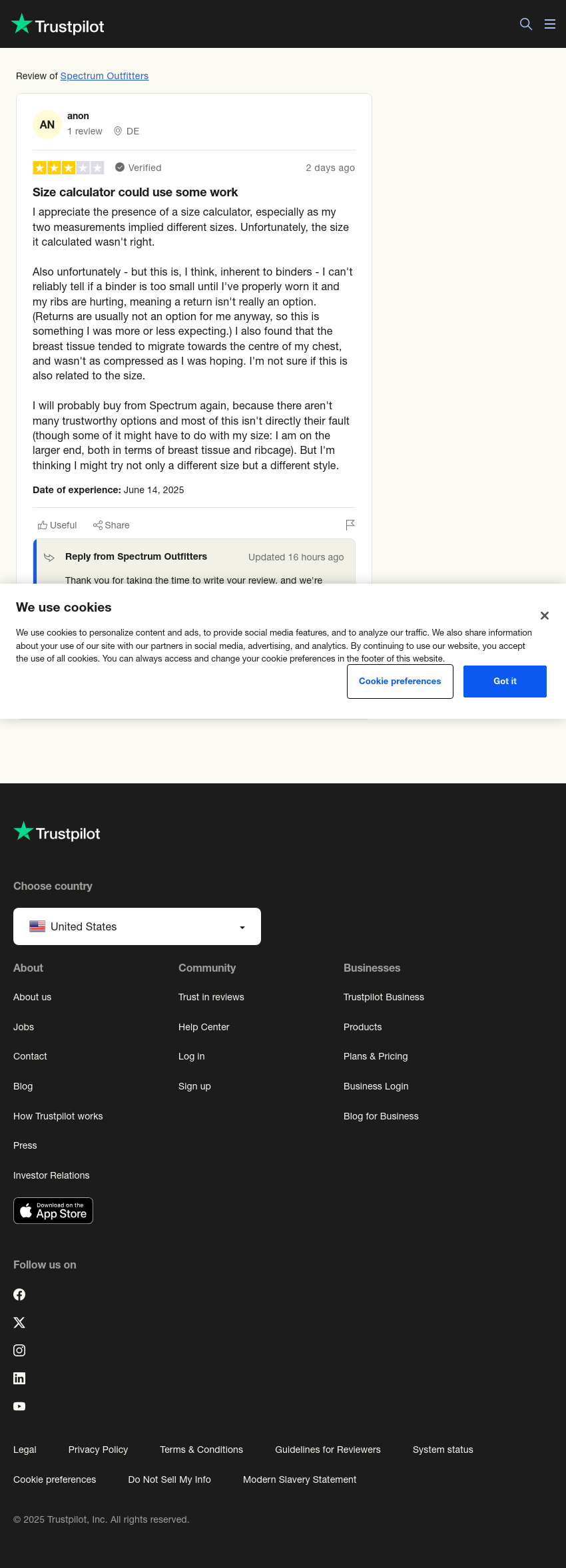The image size is (566, 1568).
Task: Click the 'Date of experience' line
Action: point(109,490)
